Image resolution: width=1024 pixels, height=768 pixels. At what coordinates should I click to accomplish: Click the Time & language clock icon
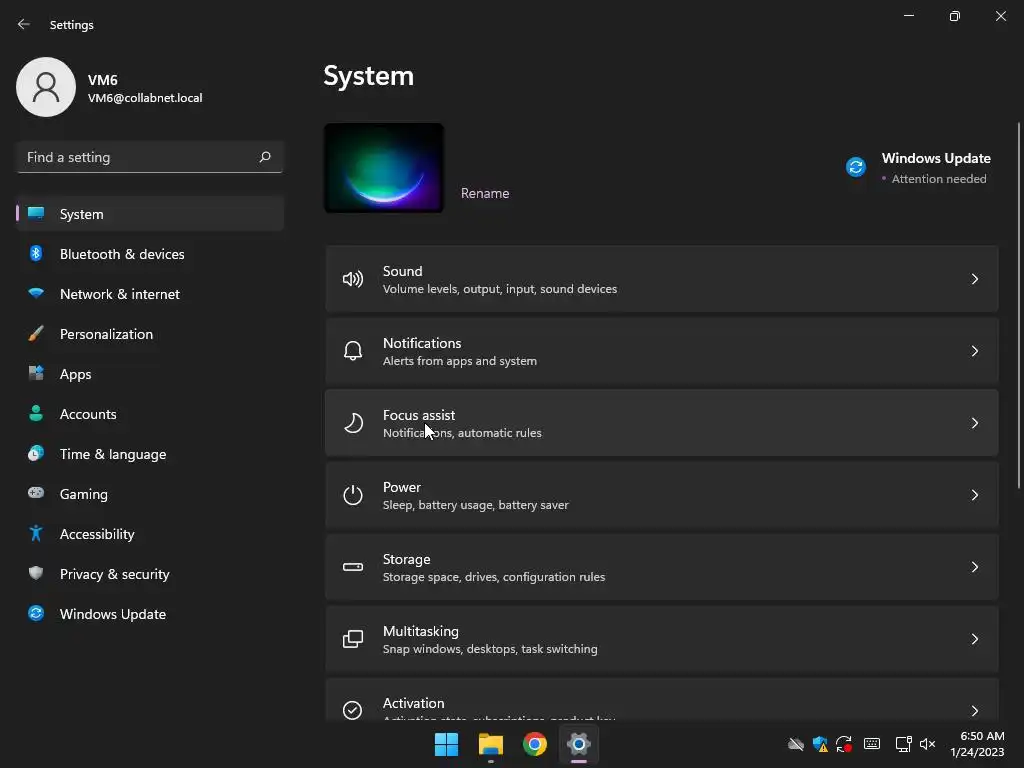pyautogui.click(x=36, y=453)
